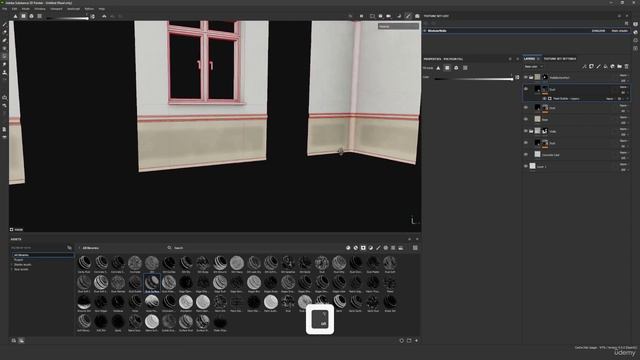Click the camera icon in viewport toolbar

(x=388, y=16)
